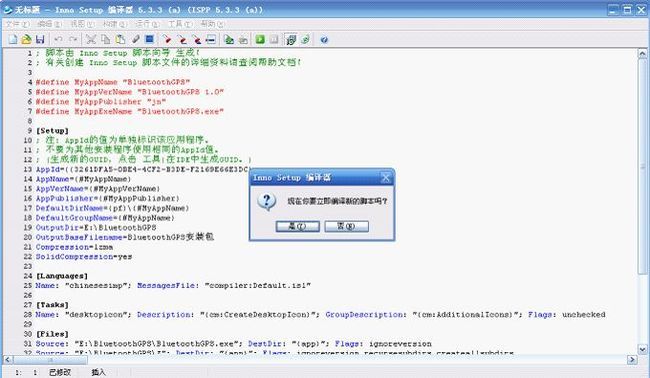Click the New script toolbar icon
The width and height of the screenshot is (650, 378).
13,40
